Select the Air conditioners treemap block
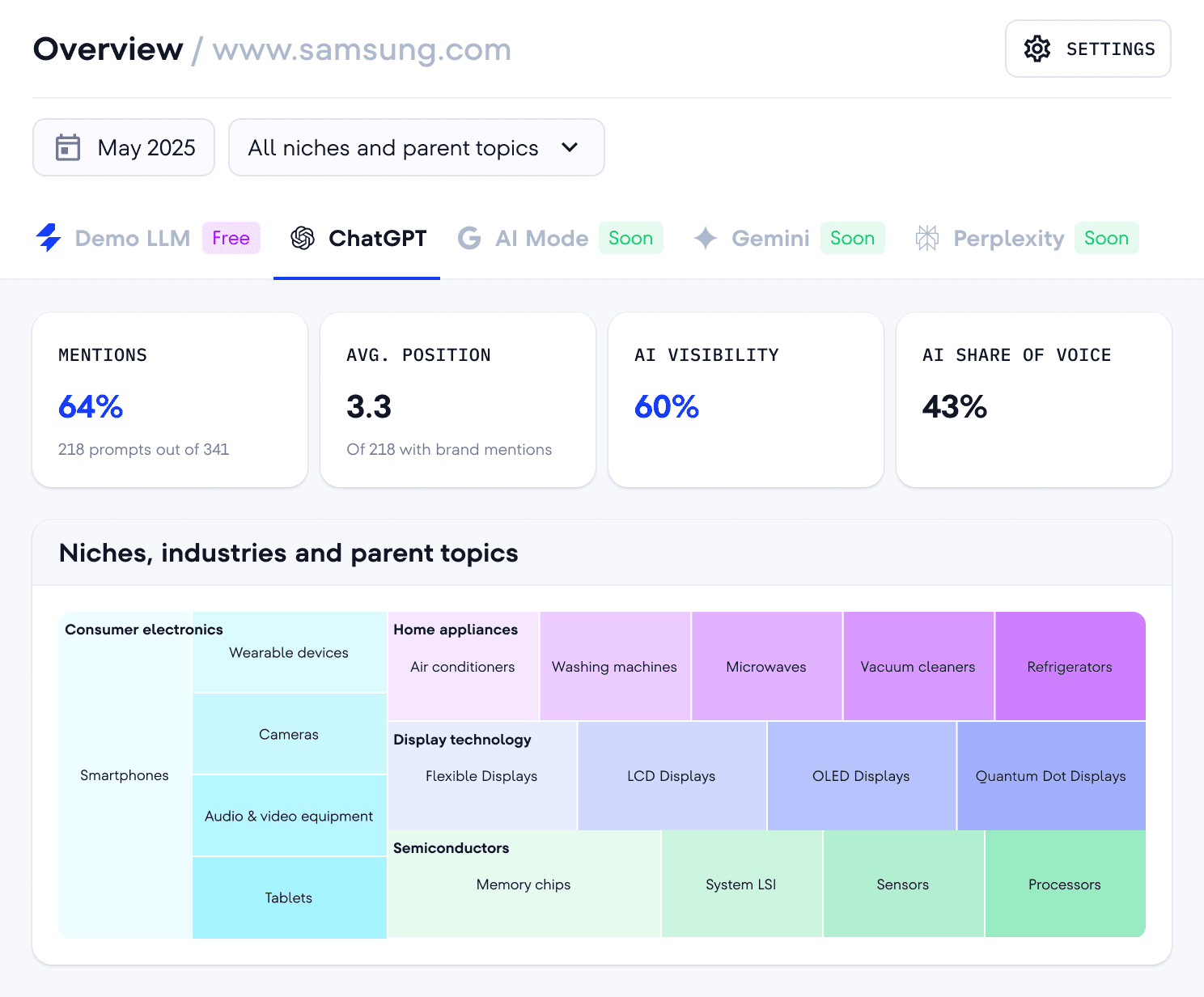Screen dimensions: 1204x997 coord(463,667)
